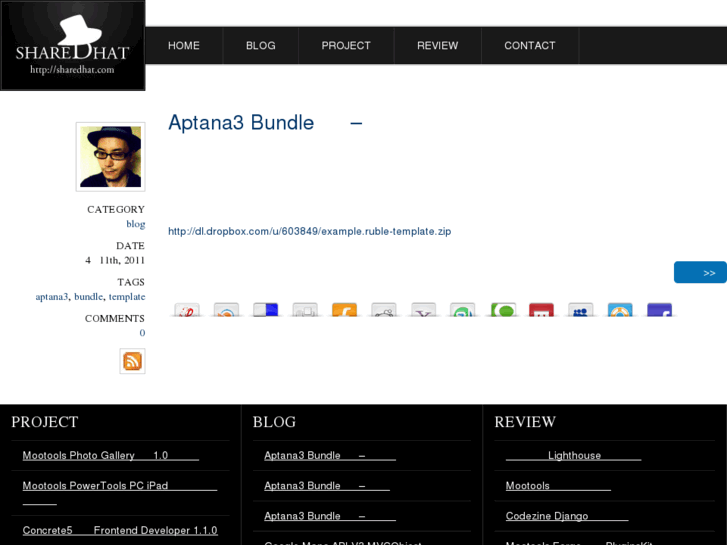Screen dimensions: 727x545
Task: Open the CONTACT navigation item
Action: 529,45
